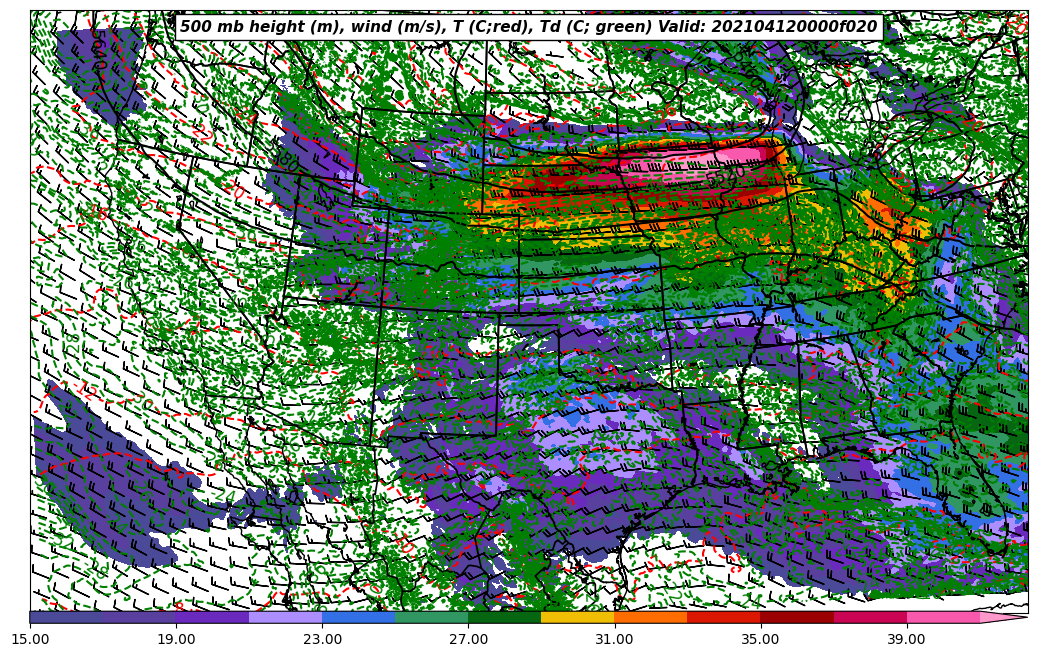Image resolution: width=1037 pixels, height=657 pixels.
Task: Click the yellow 29–31 colorbar segment
Action: [577, 617]
